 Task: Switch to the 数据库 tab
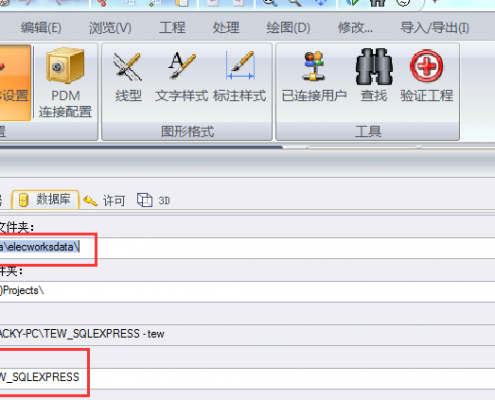pos(46,200)
